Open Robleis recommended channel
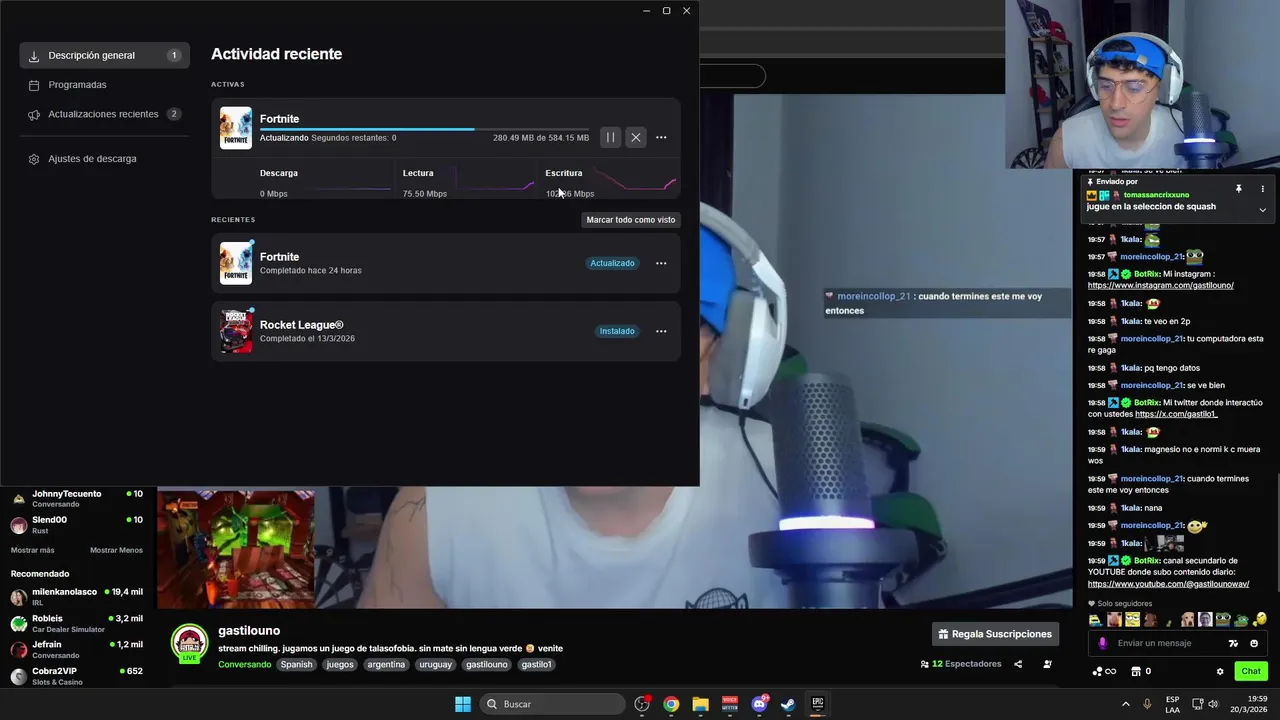The height and width of the screenshot is (720, 1280). (x=78, y=623)
